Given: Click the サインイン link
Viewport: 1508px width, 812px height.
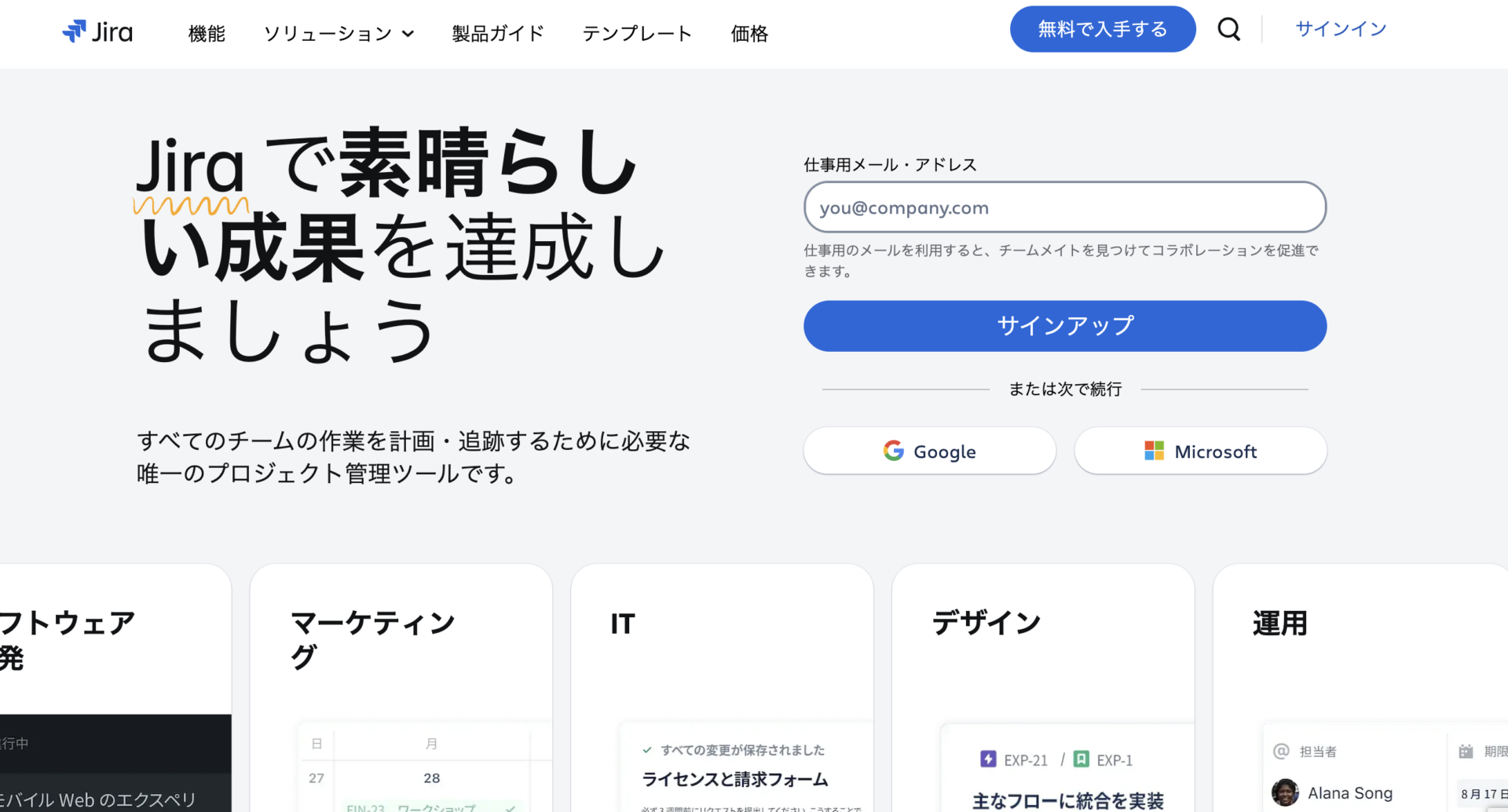Looking at the screenshot, I should (x=1341, y=29).
